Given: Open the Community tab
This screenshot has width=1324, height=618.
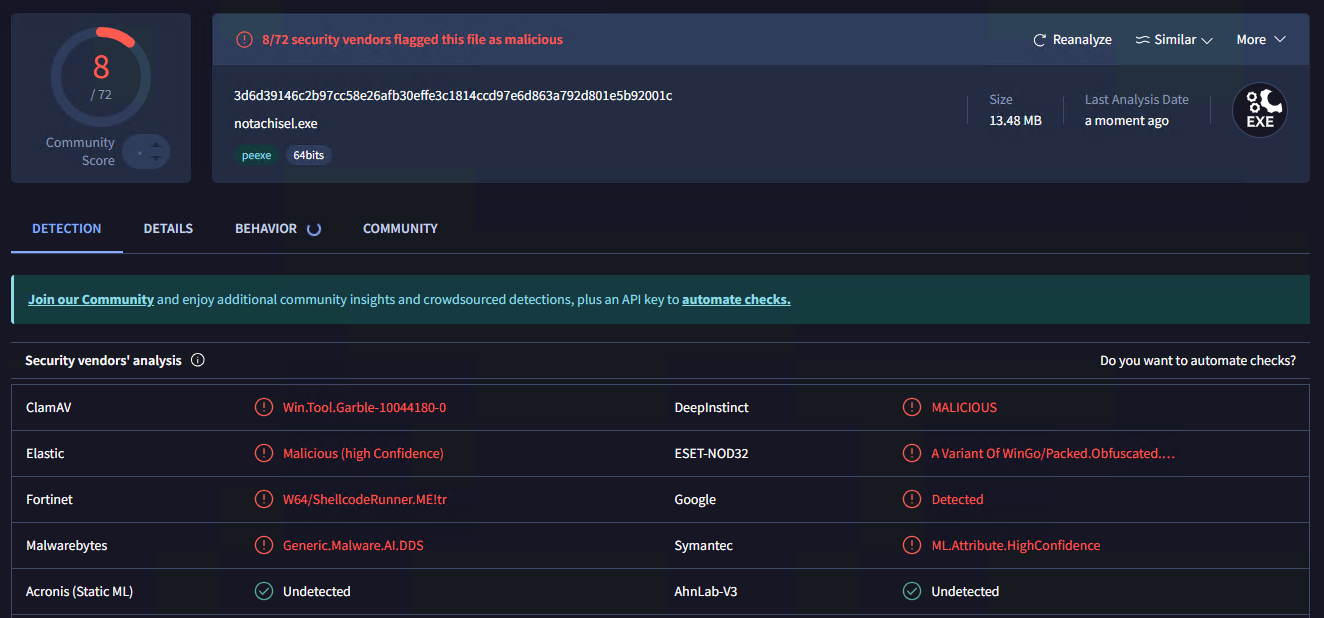Looking at the screenshot, I should (x=400, y=229).
